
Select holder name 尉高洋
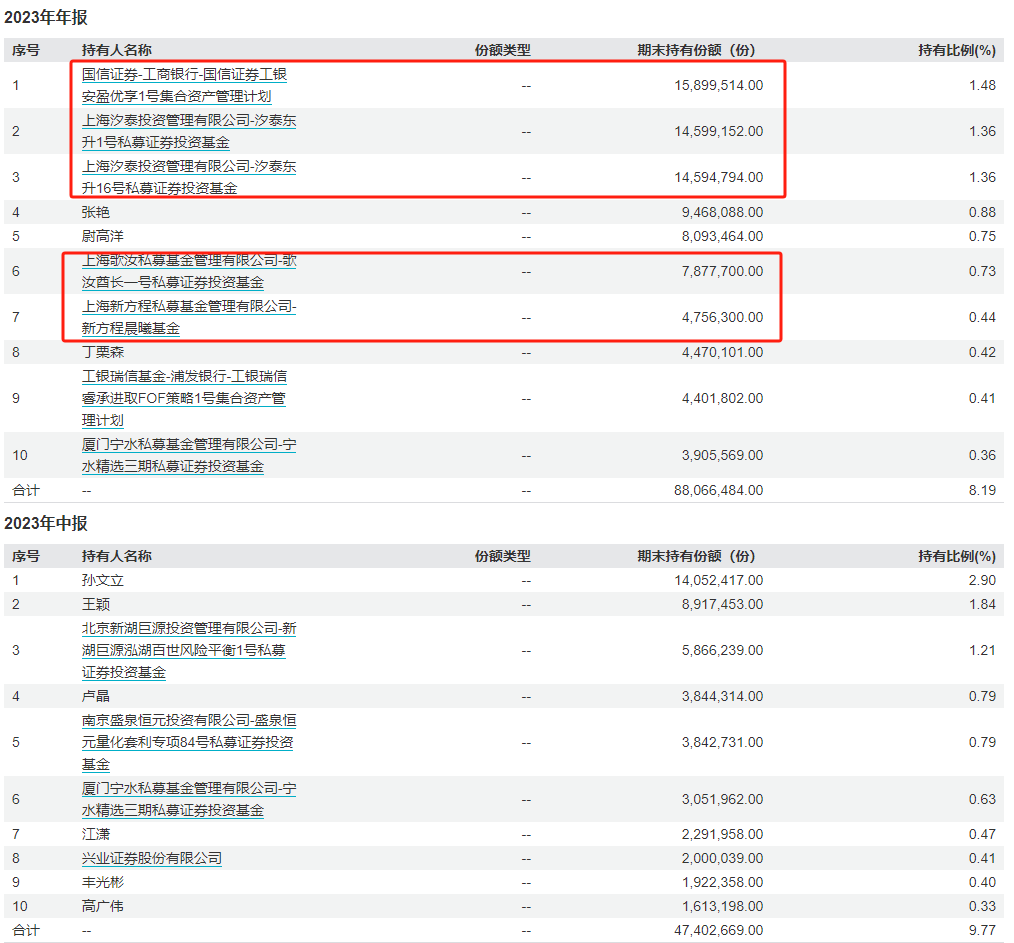pyautogui.click(x=103, y=236)
